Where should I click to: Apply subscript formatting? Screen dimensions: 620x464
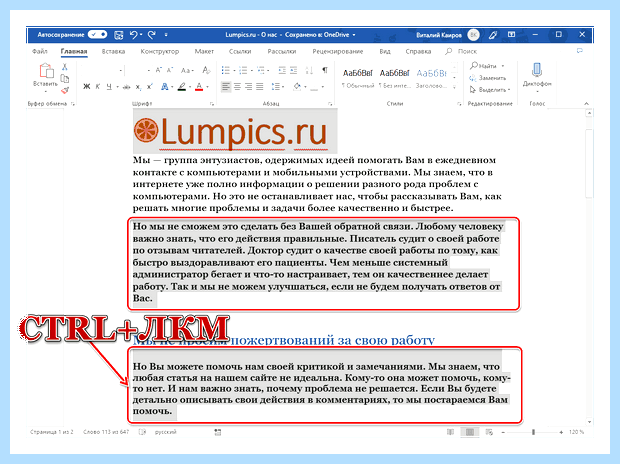point(138,87)
